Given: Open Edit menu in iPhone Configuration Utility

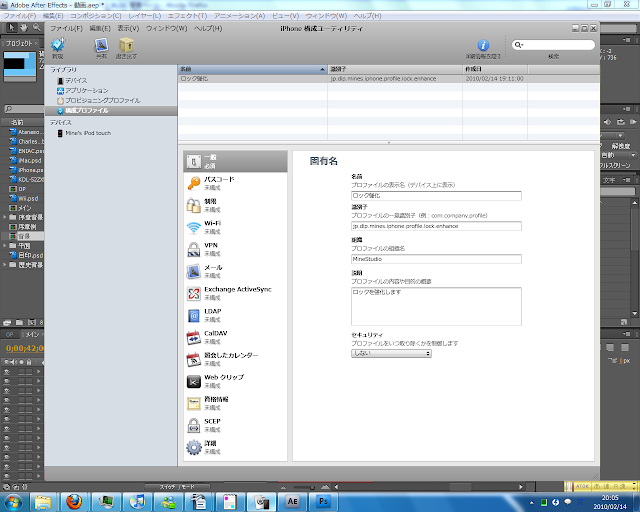Looking at the screenshot, I should (x=100, y=28).
